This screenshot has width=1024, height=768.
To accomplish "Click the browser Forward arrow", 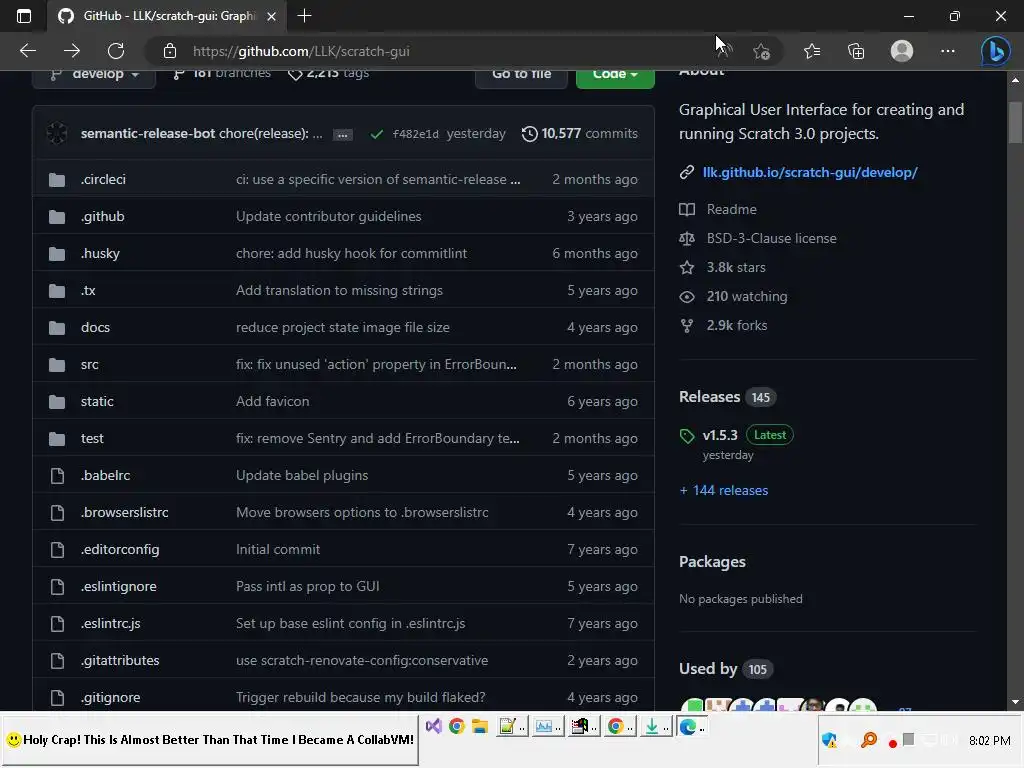I will click(72, 51).
